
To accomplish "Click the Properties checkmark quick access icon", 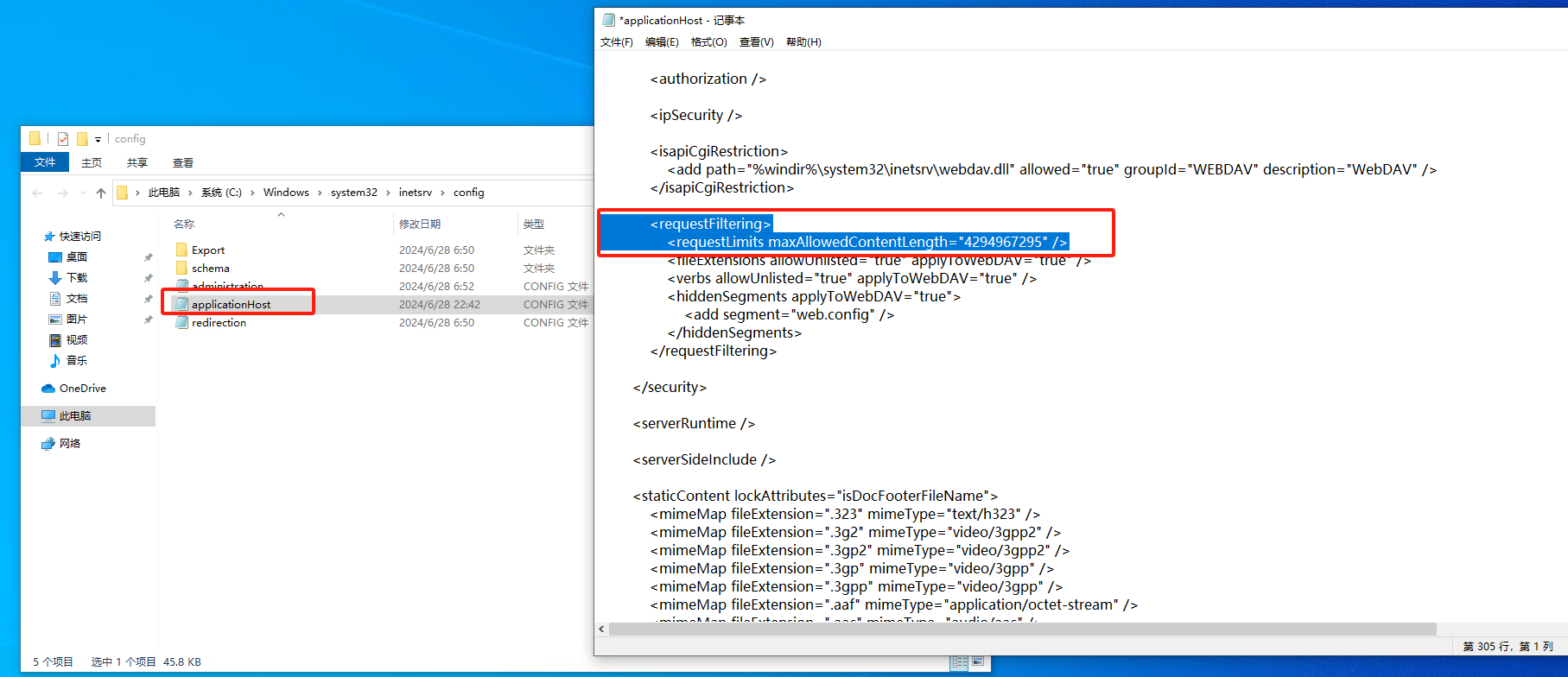I will pos(63,138).
